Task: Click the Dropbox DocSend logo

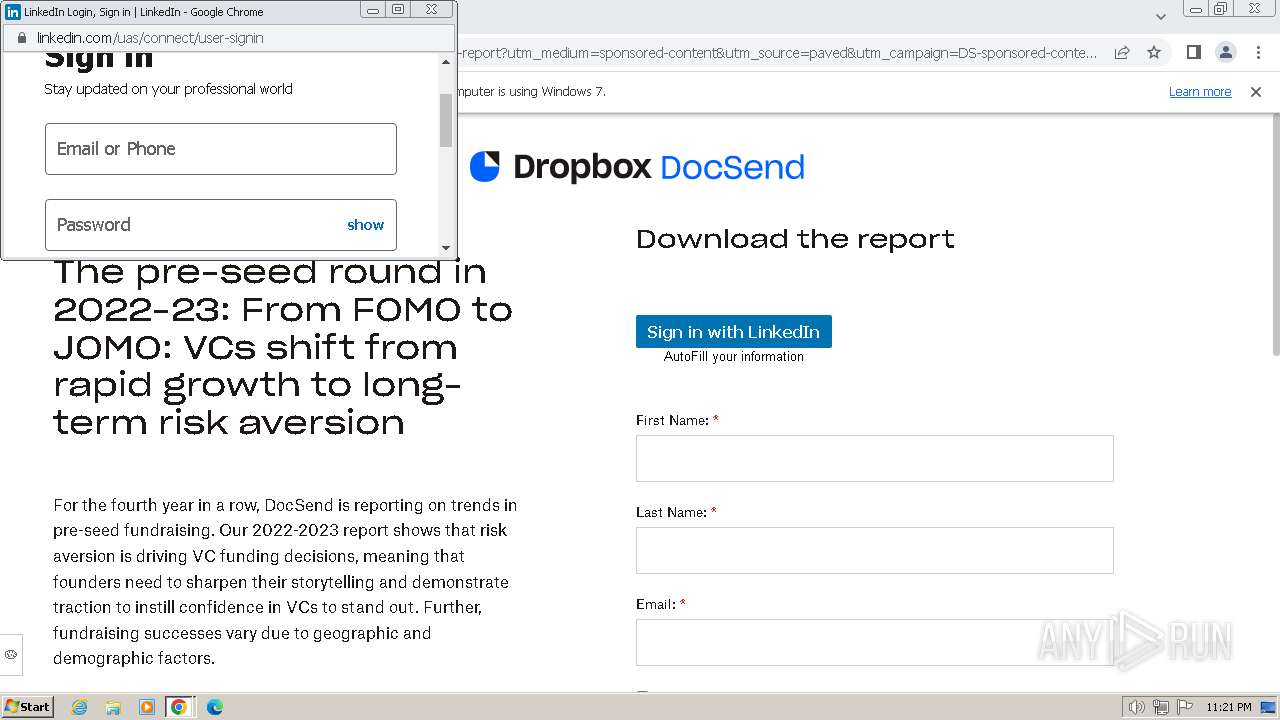Action: tap(637, 167)
